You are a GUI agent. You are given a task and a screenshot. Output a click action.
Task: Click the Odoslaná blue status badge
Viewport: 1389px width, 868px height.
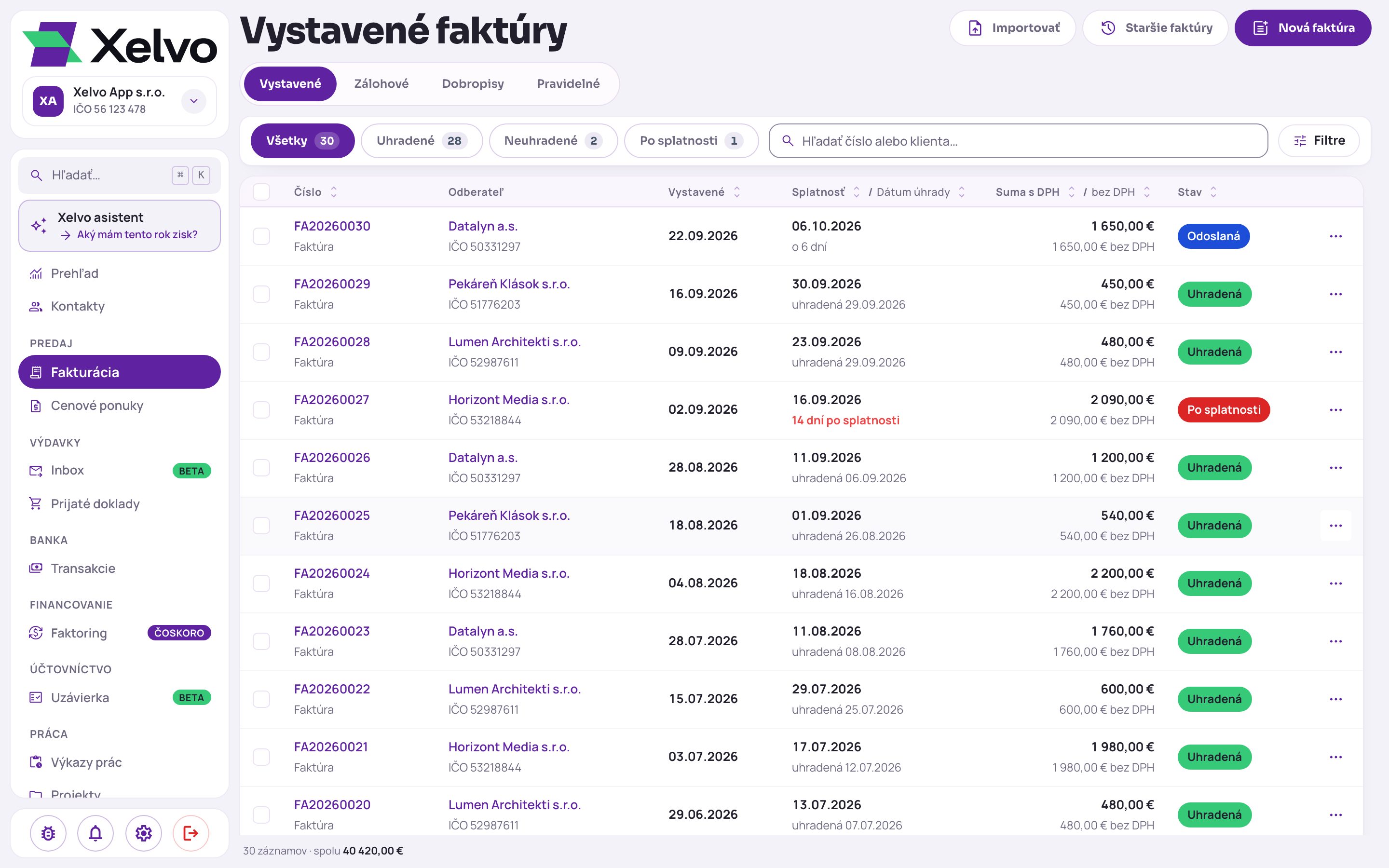pos(1213,236)
